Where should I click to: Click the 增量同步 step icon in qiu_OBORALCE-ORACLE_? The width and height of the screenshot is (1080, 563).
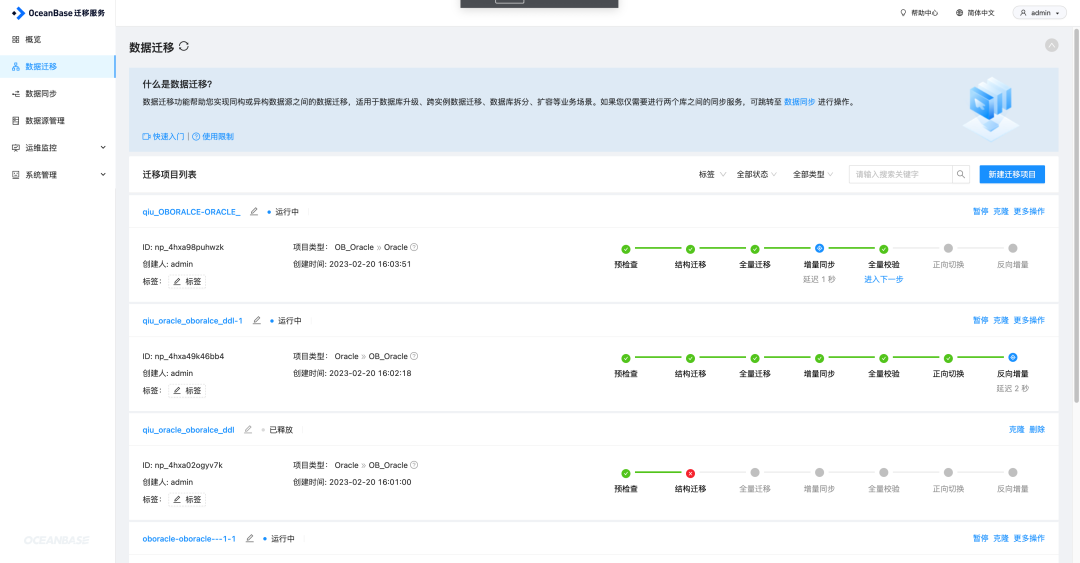click(x=819, y=248)
